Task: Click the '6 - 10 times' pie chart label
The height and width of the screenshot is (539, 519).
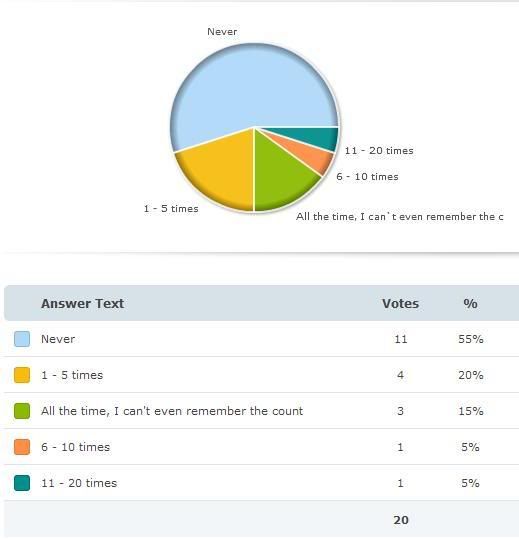Action: point(367,177)
